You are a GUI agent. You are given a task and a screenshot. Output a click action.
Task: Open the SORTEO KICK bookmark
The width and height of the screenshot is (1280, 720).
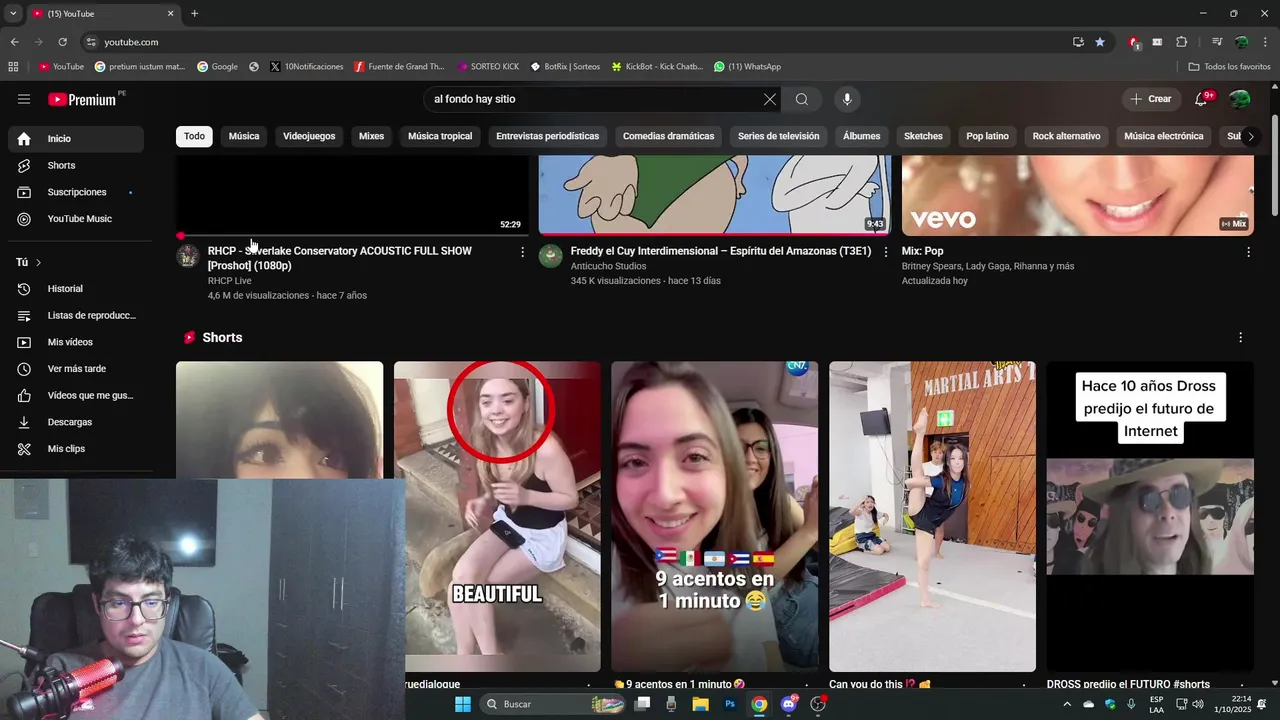[x=487, y=67]
